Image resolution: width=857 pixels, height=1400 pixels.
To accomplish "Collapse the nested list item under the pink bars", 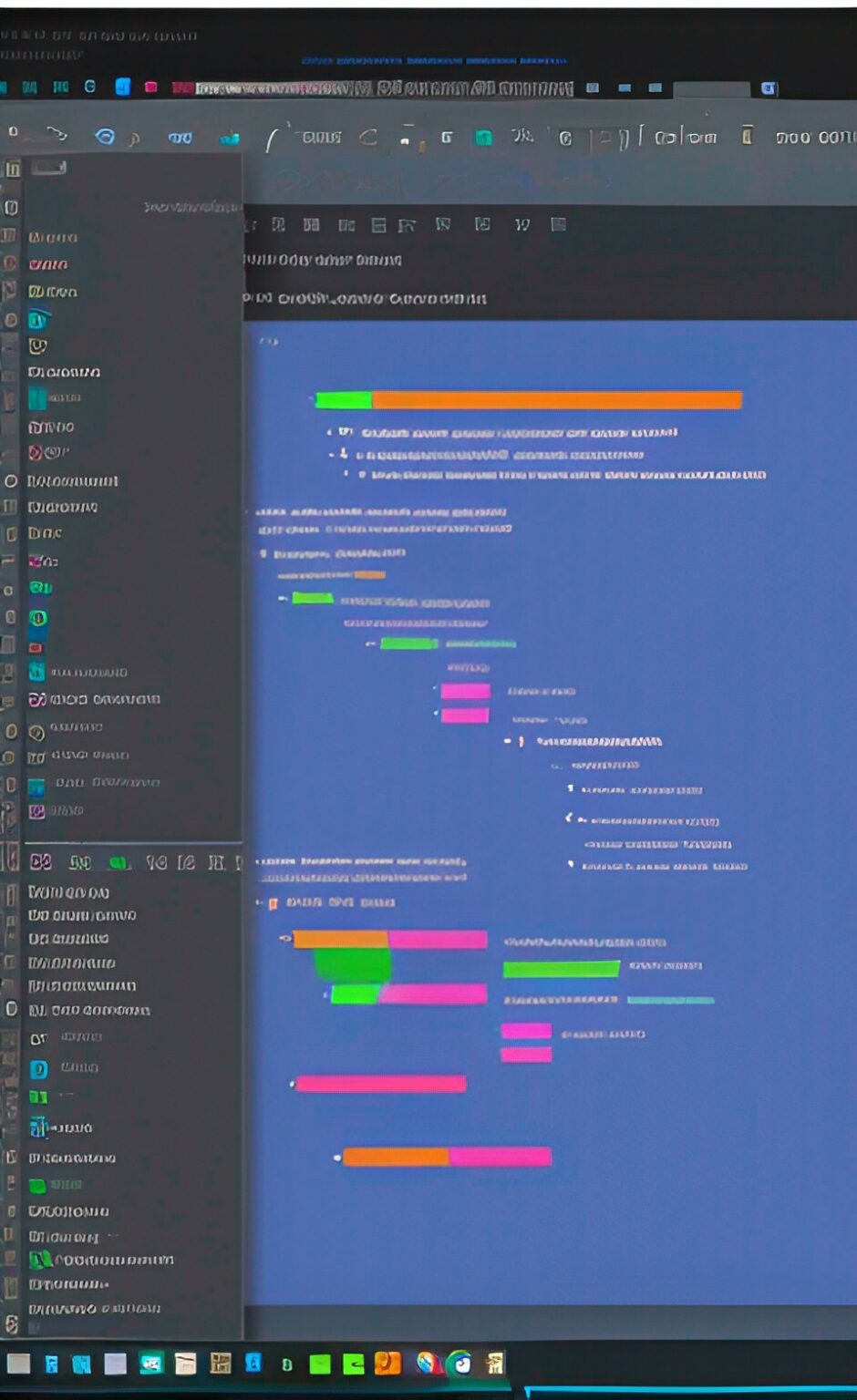I will [508, 741].
